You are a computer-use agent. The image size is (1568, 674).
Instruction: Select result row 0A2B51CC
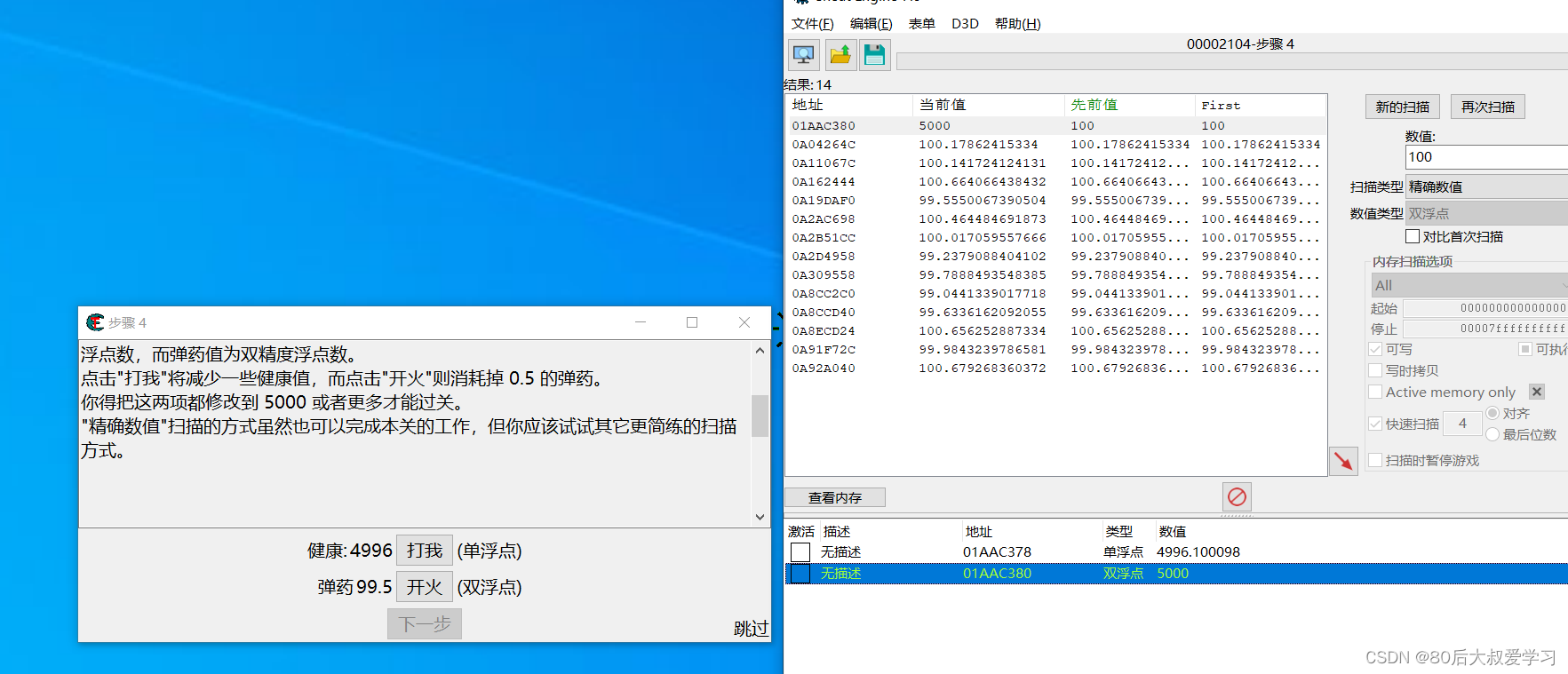(x=1056, y=237)
